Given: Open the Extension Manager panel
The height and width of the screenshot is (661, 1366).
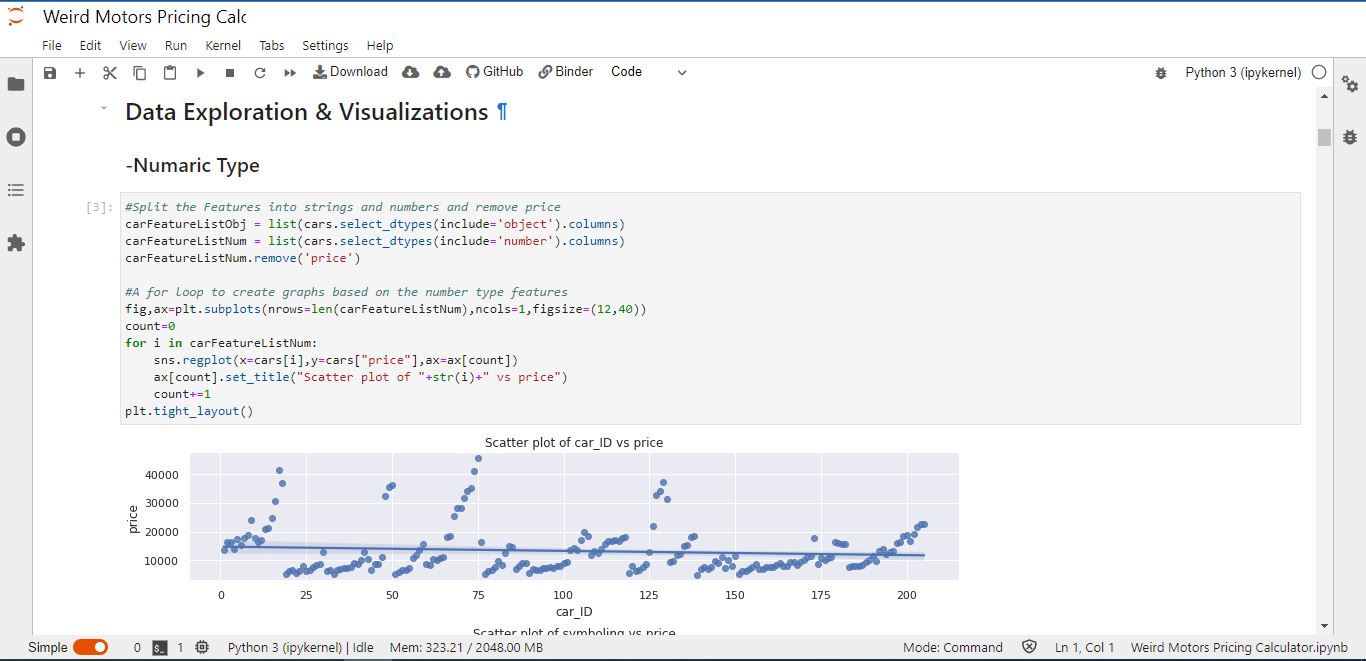Looking at the screenshot, I should (16, 242).
